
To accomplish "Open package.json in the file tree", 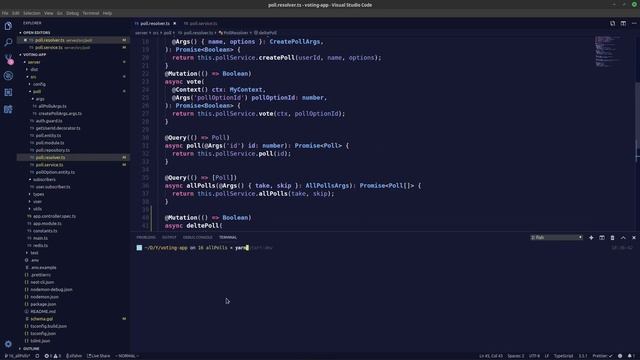I will pyautogui.click(x=43, y=304).
